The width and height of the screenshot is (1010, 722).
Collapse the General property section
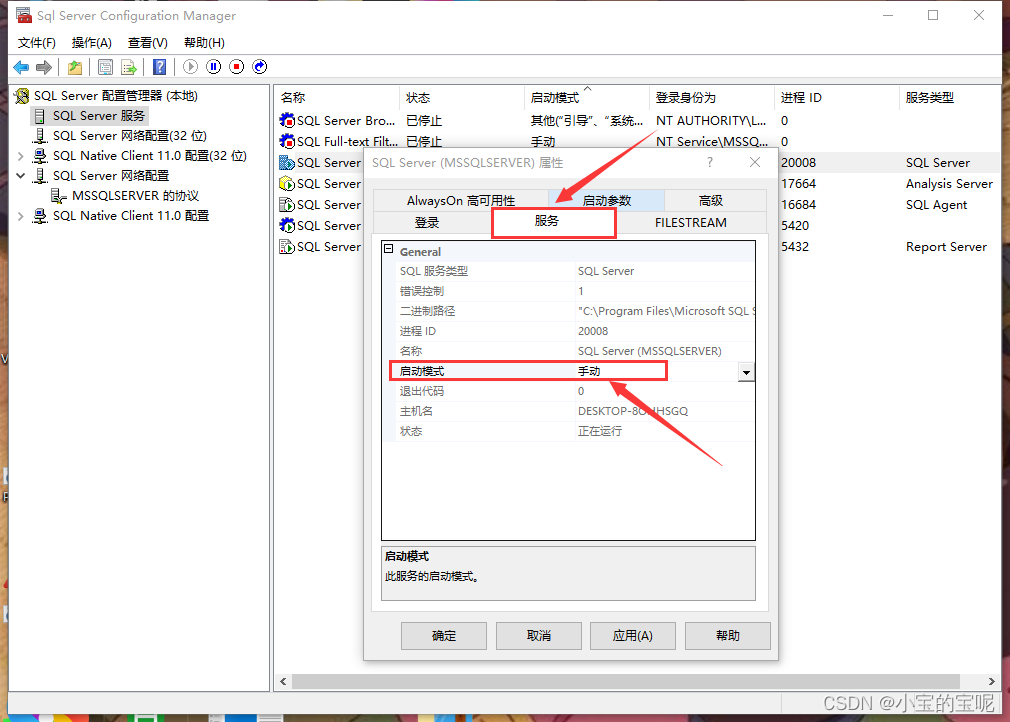point(388,249)
